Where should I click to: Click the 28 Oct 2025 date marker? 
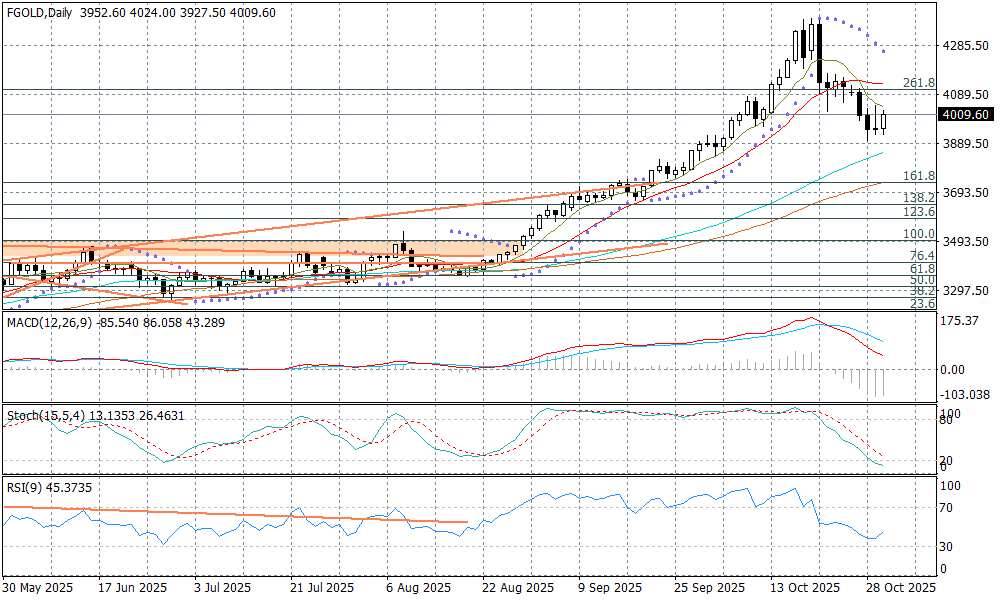point(898,588)
